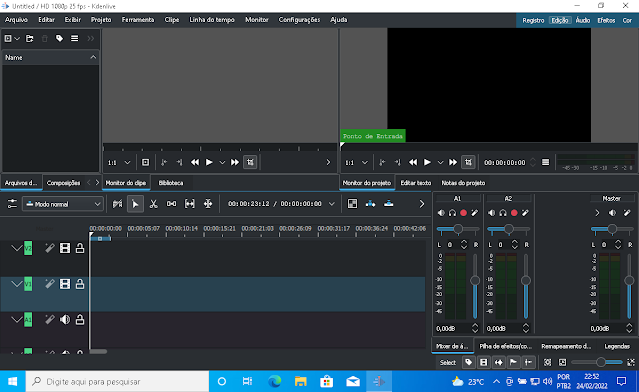Image resolution: width=639 pixels, height=392 pixels.
Task: Solo A1 channel with headphones icon
Action: coord(452,213)
